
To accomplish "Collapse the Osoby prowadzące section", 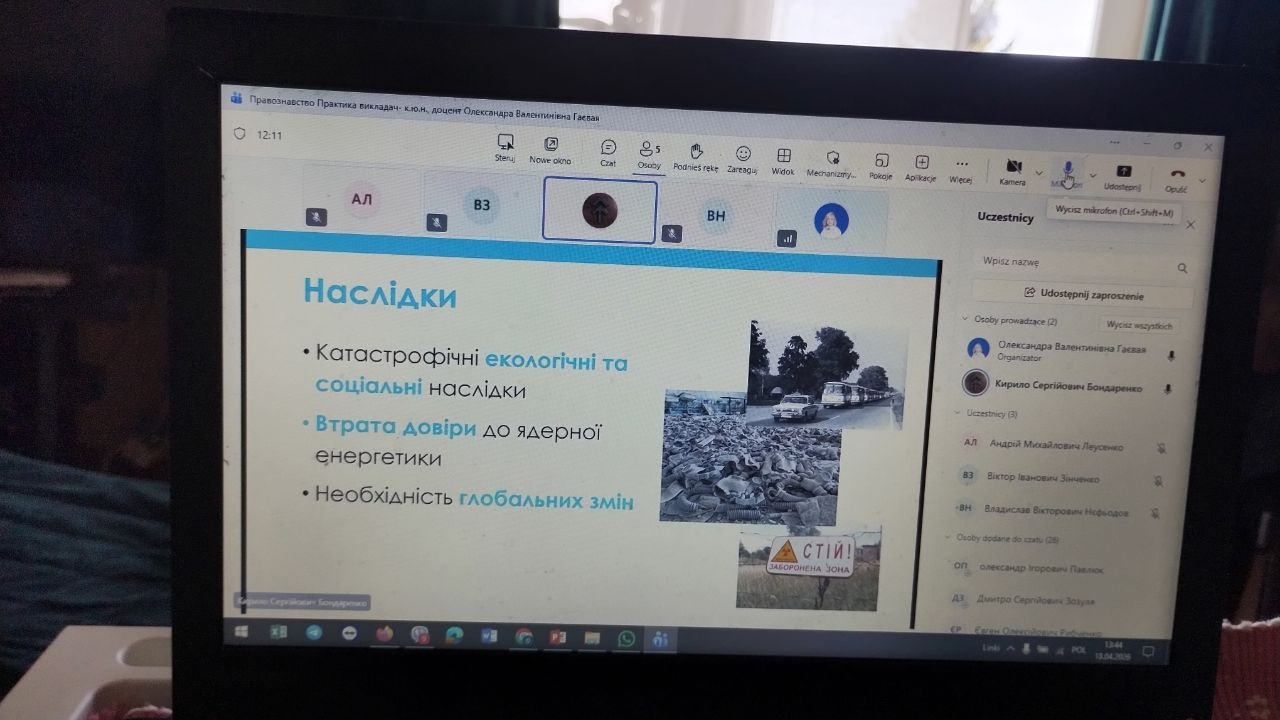I will (x=965, y=320).
